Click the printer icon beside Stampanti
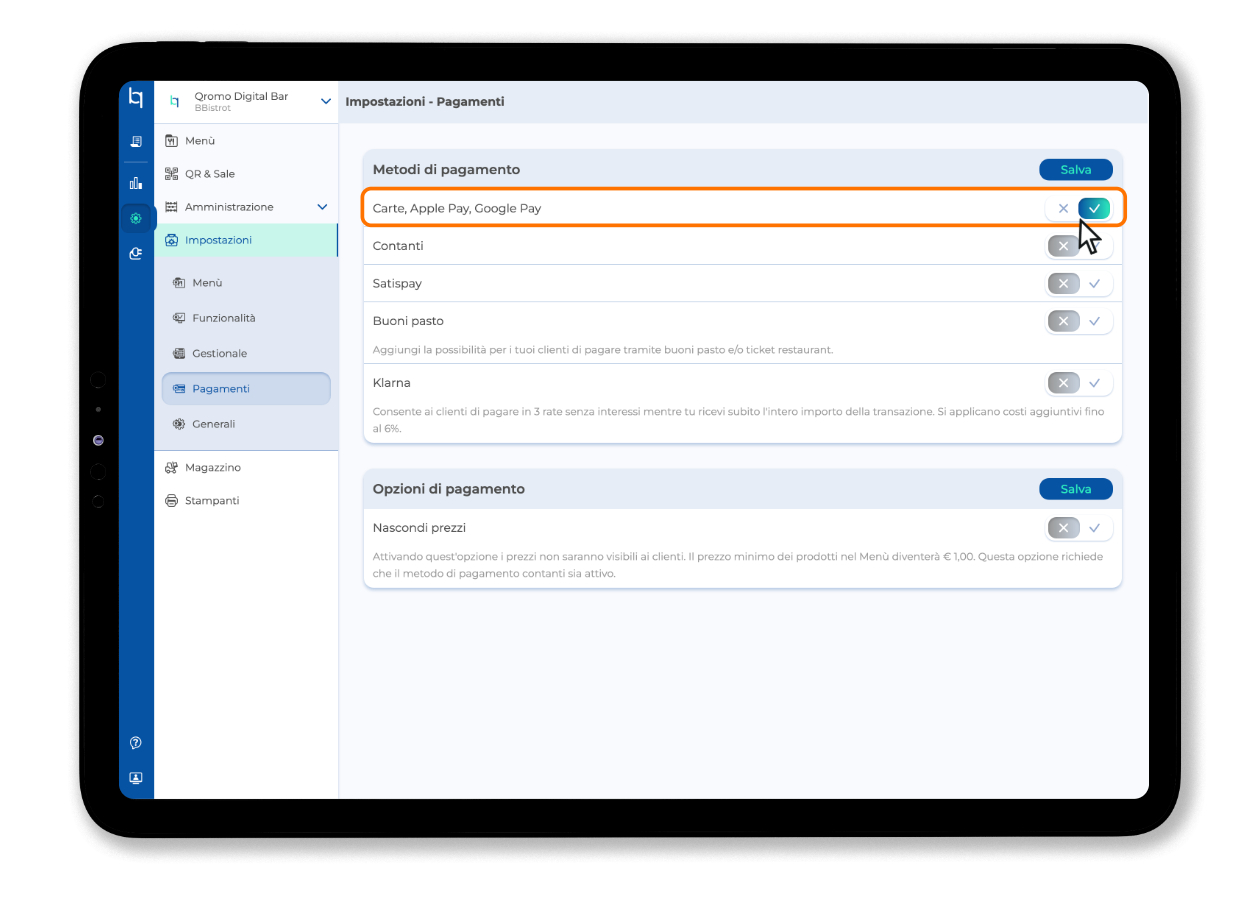 (x=172, y=501)
